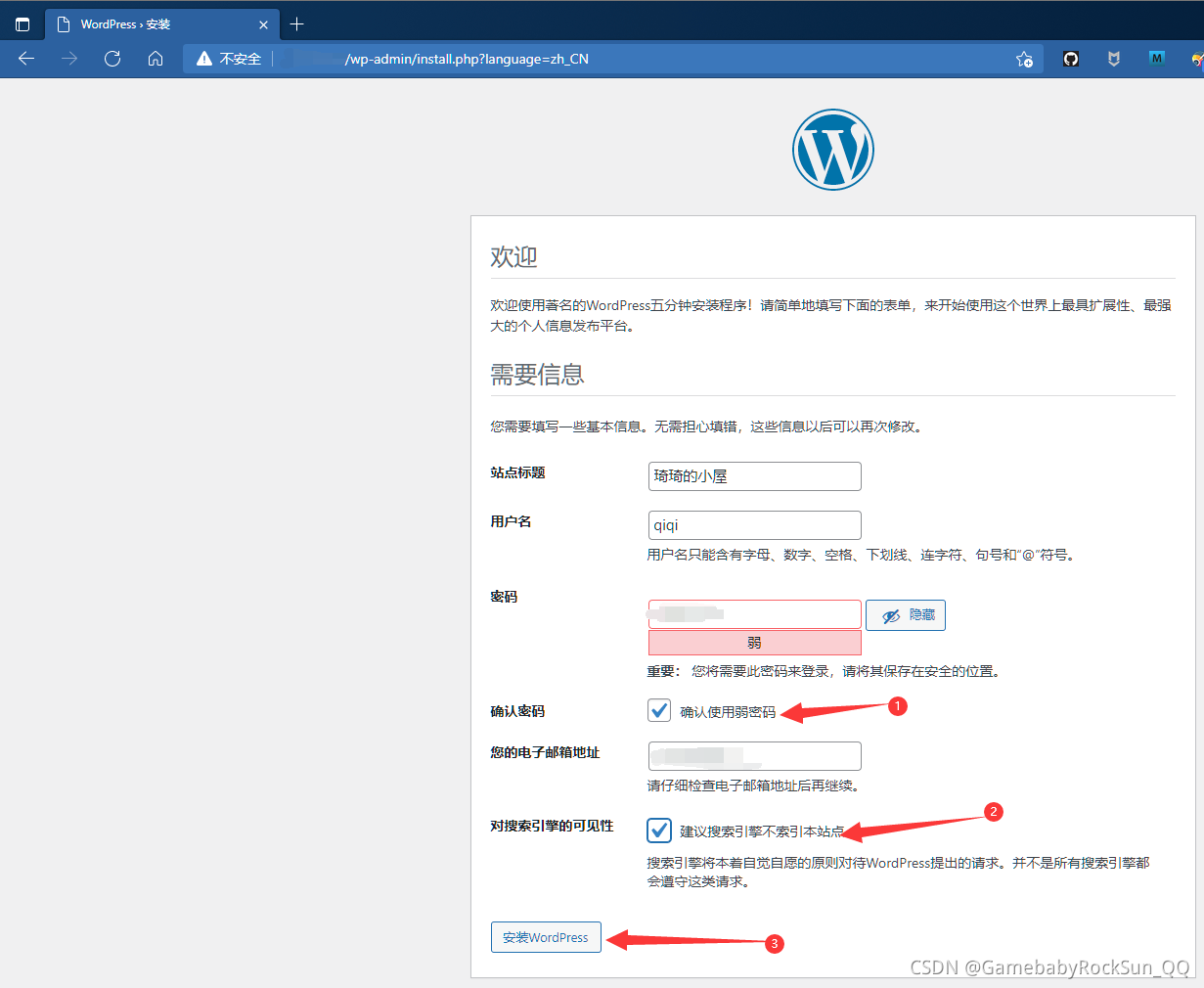Image resolution: width=1204 pixels, height=988 pixels.
Task: Open the GitHub extension icon
Action: [1071, 59]
